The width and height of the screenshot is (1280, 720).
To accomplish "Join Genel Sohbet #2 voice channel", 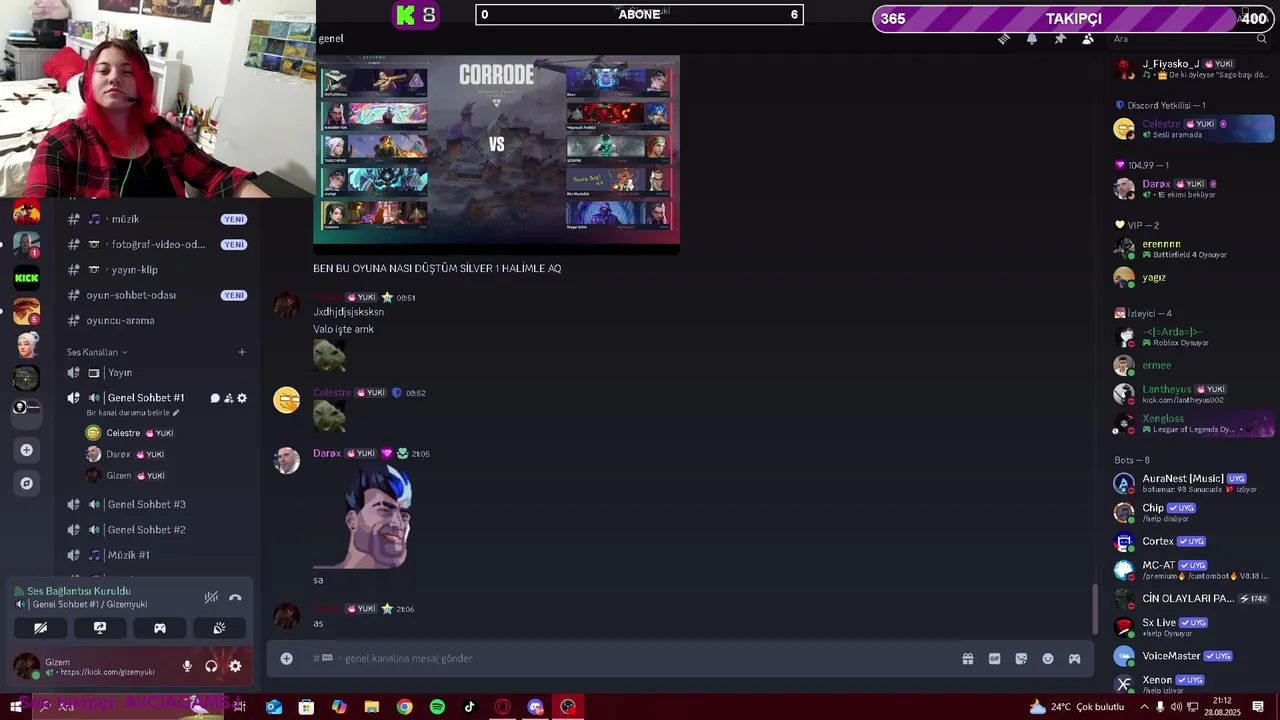I will (x=157, y=530).
